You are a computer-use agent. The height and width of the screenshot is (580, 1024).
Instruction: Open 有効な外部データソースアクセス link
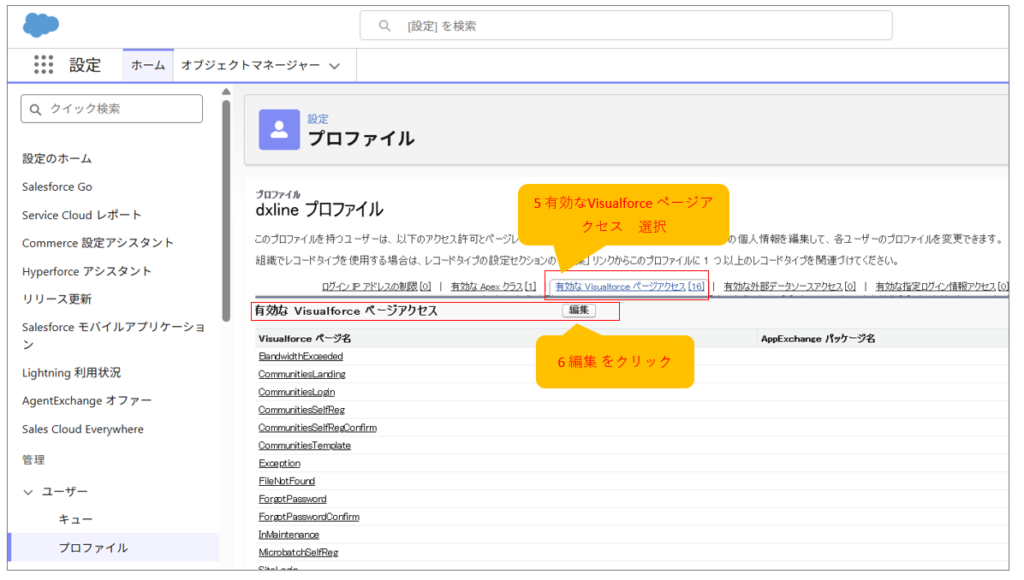(x=789, y=287)
